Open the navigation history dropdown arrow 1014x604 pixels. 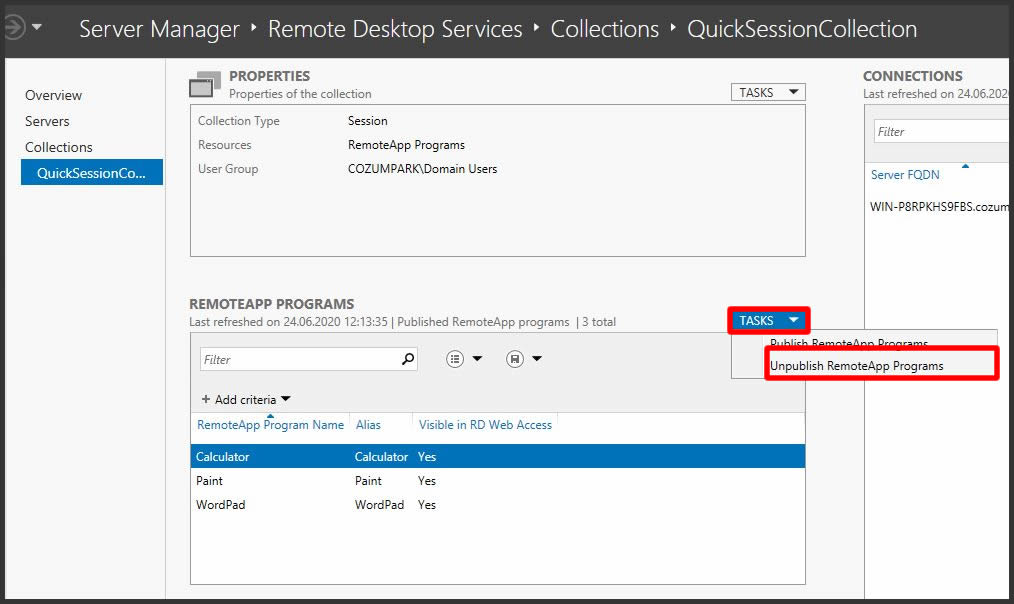point(37,27)
